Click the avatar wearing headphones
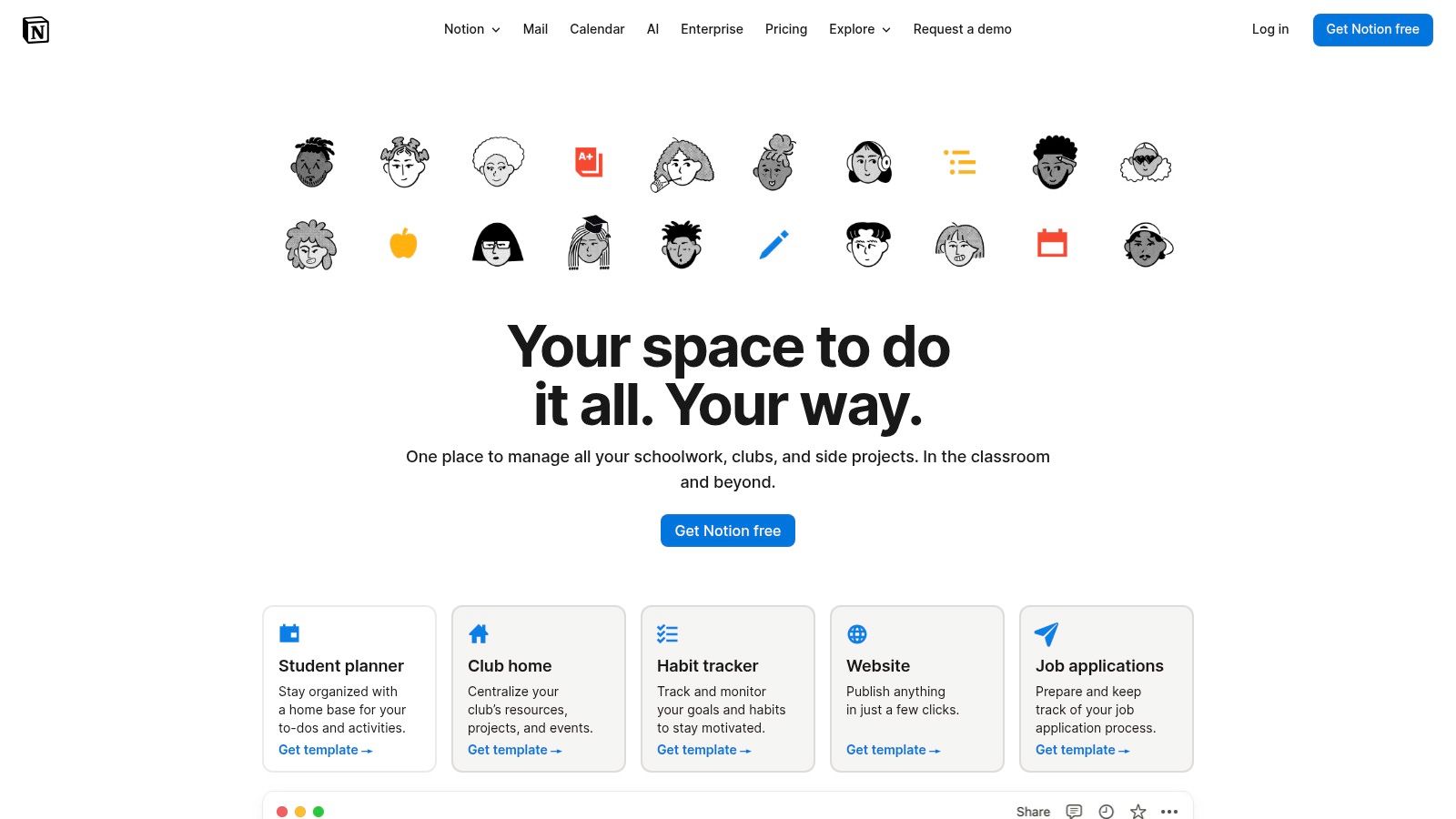 [869, 163]
